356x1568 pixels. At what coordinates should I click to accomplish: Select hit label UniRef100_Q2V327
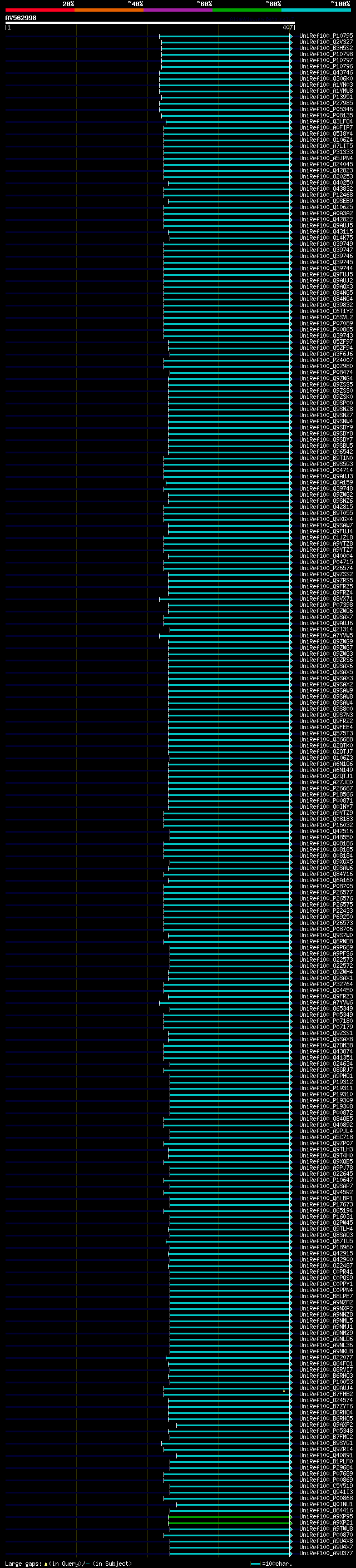(326, 42)
